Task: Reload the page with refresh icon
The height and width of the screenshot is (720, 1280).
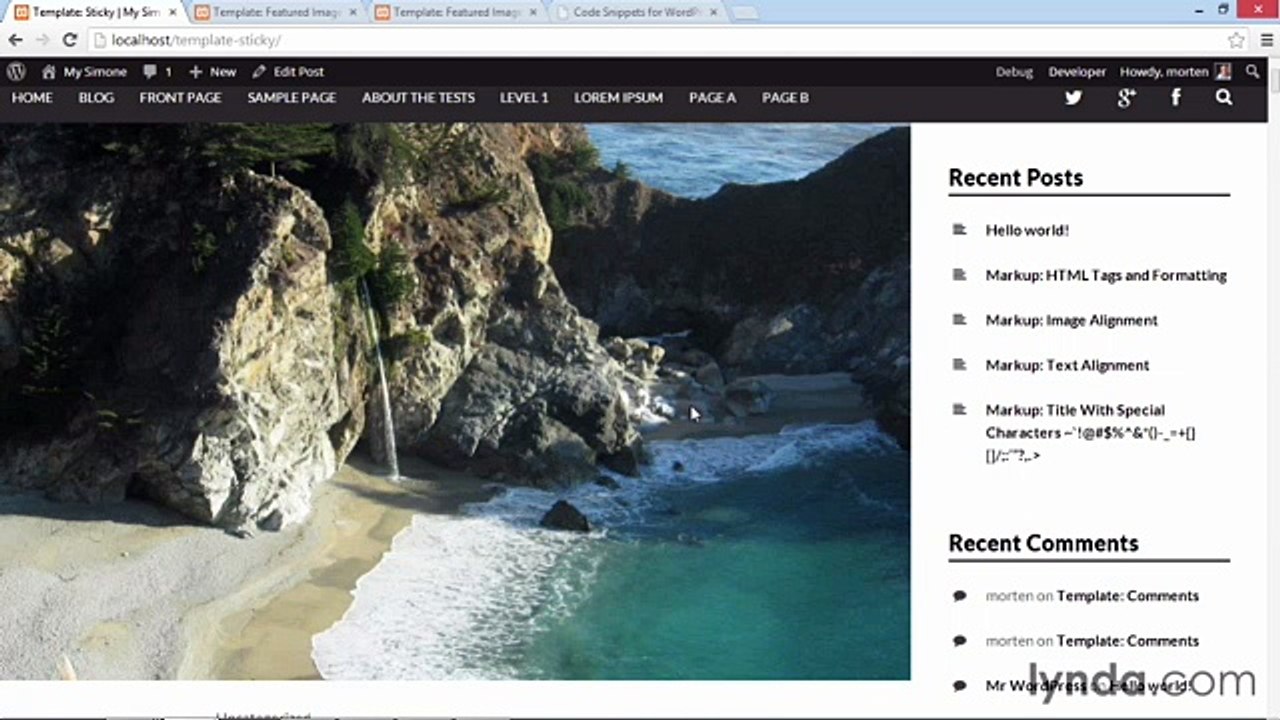Action: pos(69,40)
